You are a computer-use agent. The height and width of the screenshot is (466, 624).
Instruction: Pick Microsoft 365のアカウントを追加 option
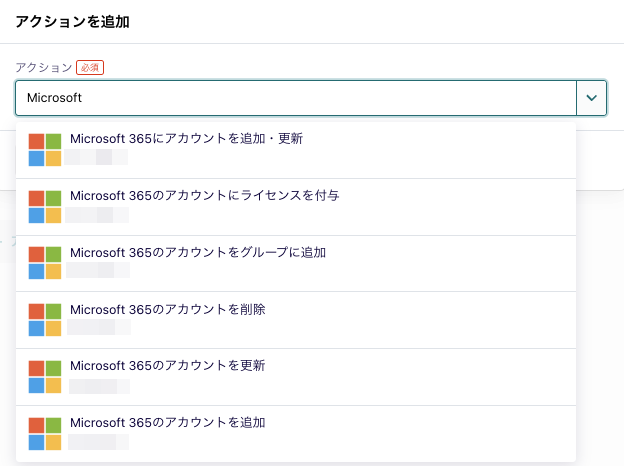tap(296, 434)
